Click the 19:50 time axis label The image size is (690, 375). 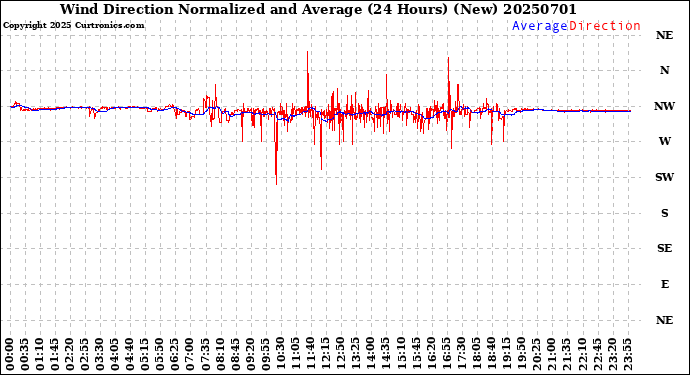521,355
